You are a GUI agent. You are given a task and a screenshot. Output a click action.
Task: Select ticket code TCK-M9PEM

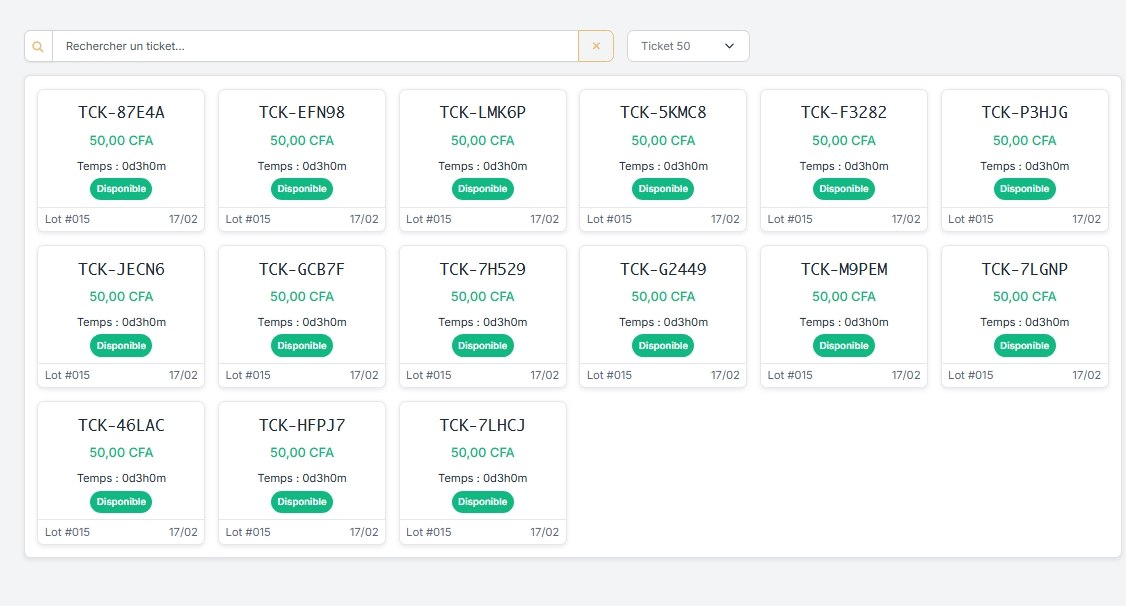844,269
